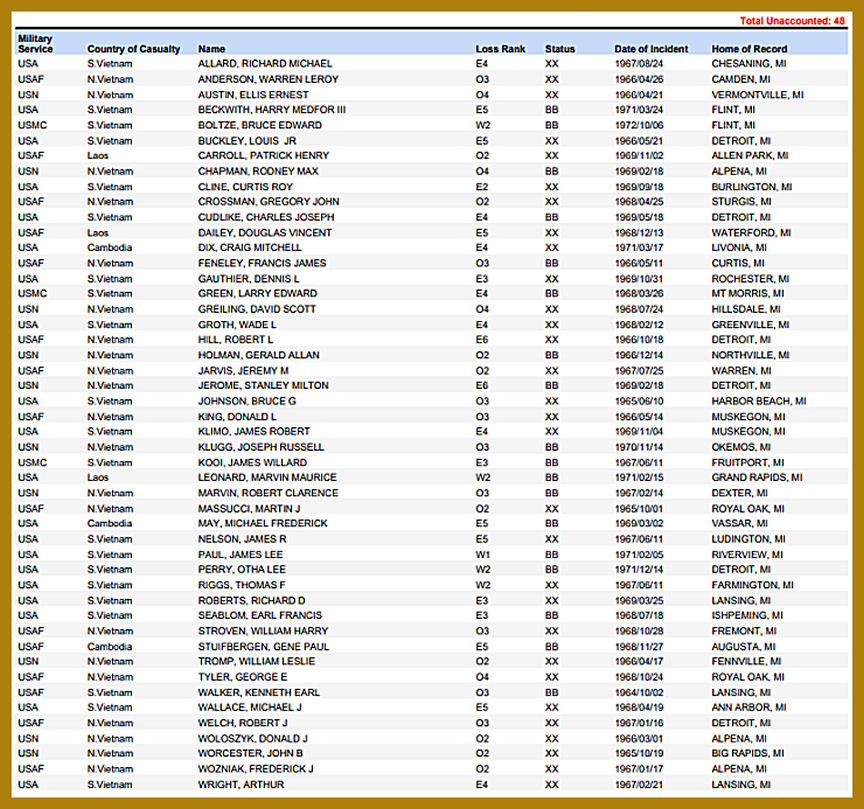
Task: Click home of record 'VERMONTVILLE, MI'
Action: [758, 95]
